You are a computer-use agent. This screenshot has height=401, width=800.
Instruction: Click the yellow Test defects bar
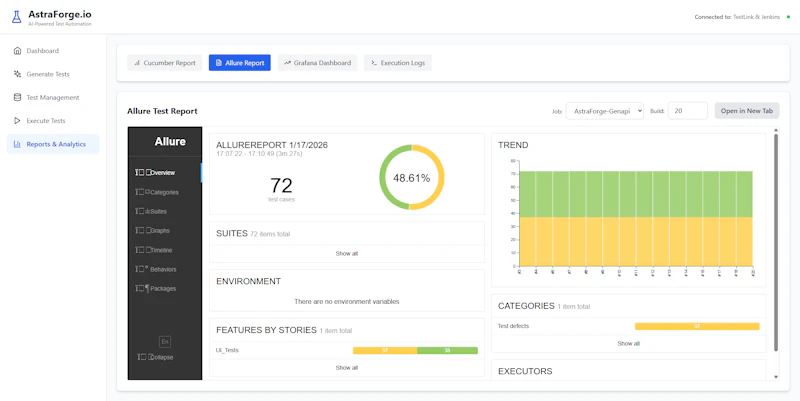[697, 327]
